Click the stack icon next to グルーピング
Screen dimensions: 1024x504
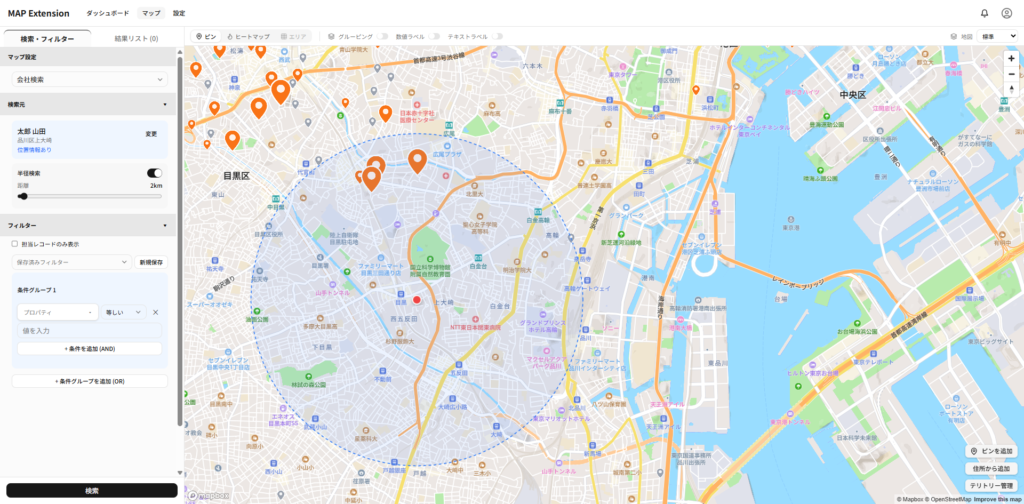pos(331,37)
